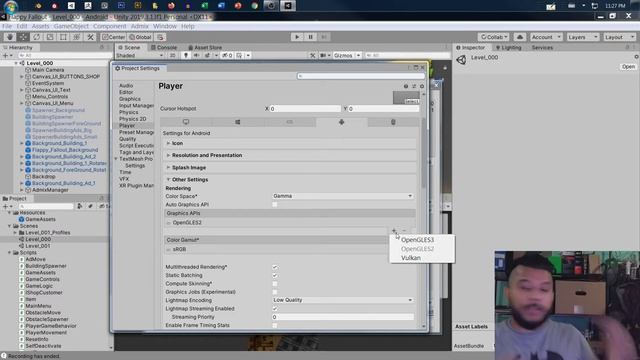This screenshot has height=360, width=640.
Task: Toggle Auto Graphics API checkbox
Action: tap(275, 204)
